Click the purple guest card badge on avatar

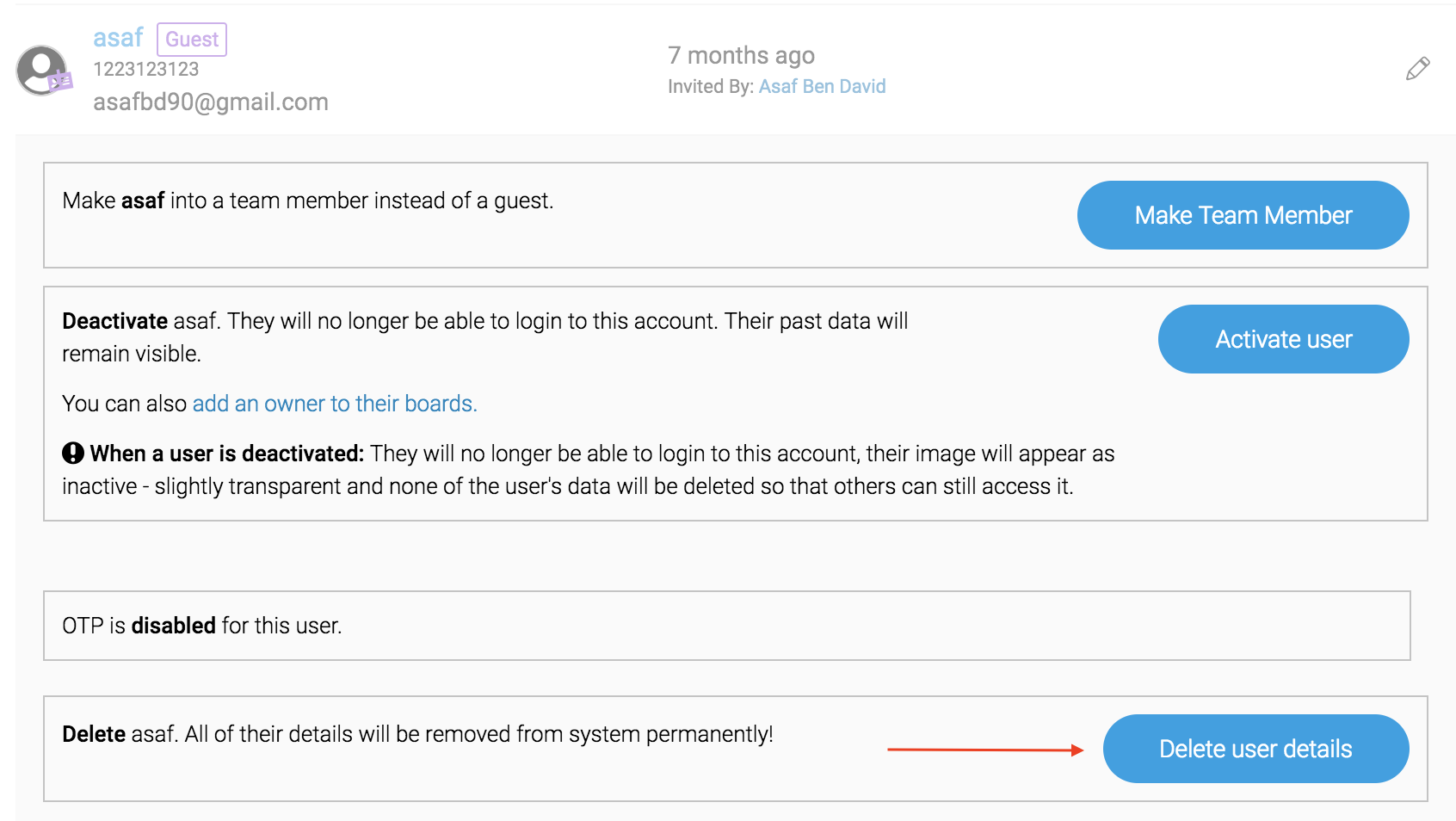coord(59,82)
